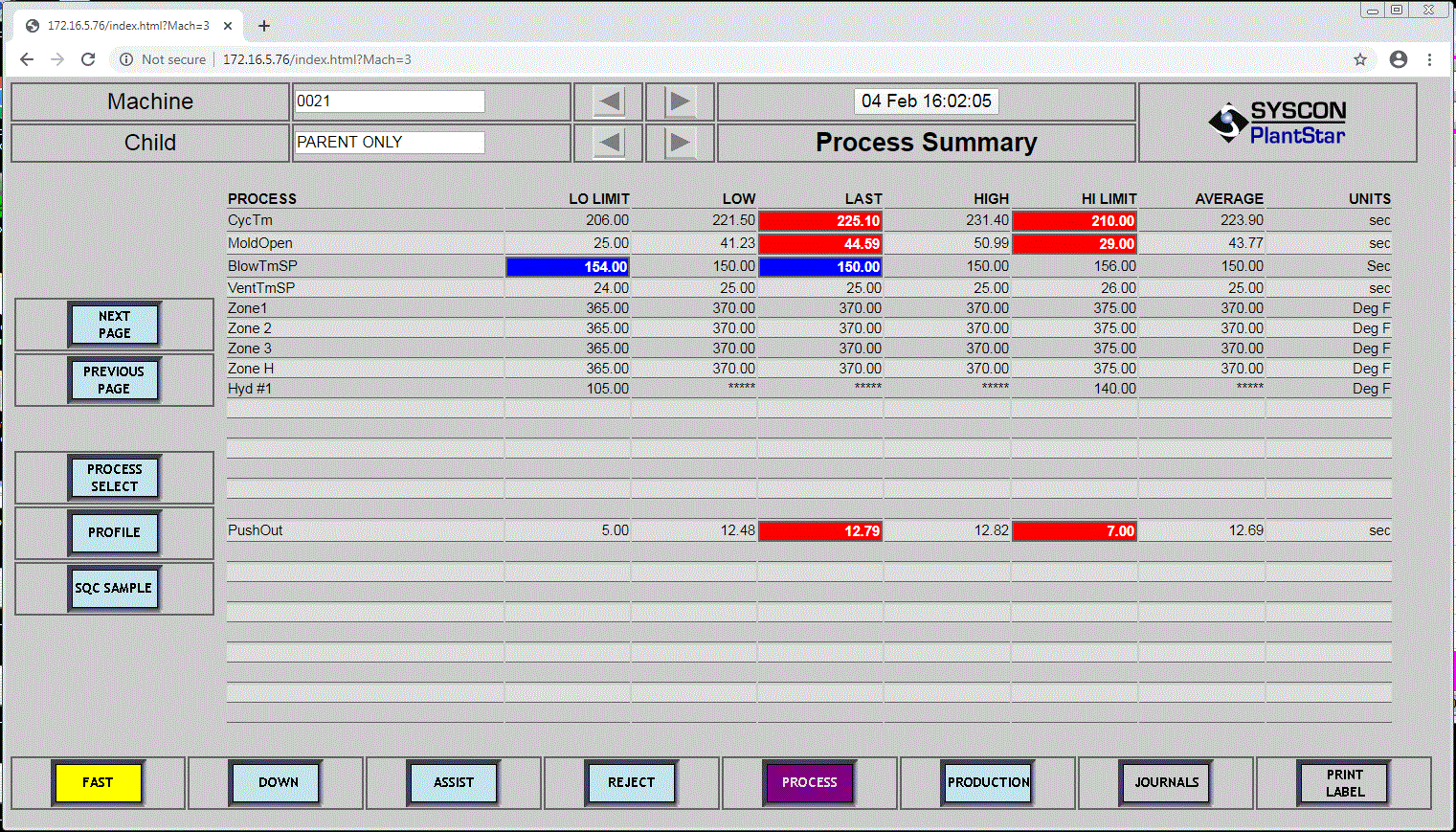Advance to the next Machine using right arrow
This screenshot has height=832, width=1456.
[x=680, y=101]
